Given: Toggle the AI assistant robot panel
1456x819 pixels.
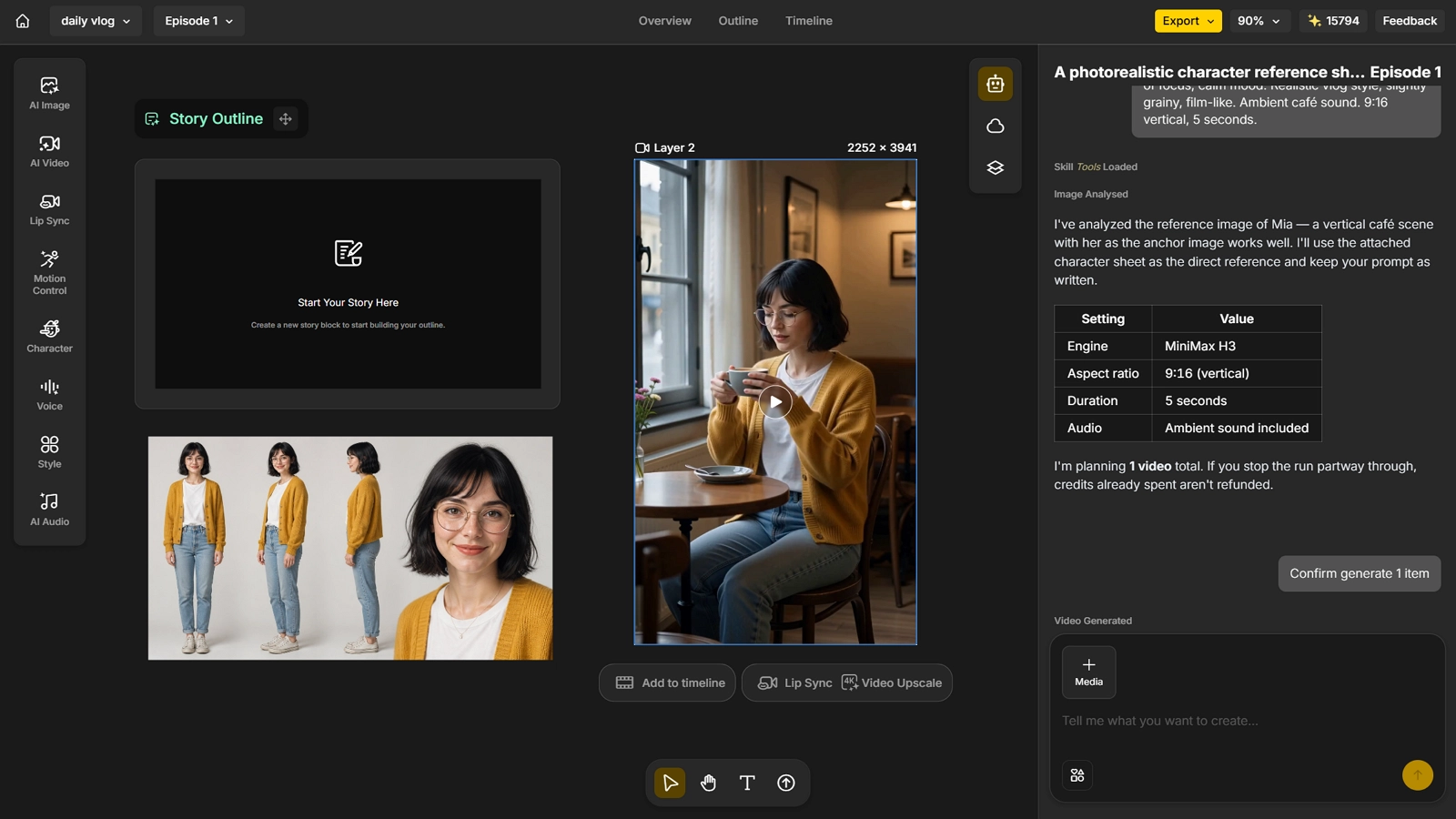Looking at the screenshot, I should [995, 84].
